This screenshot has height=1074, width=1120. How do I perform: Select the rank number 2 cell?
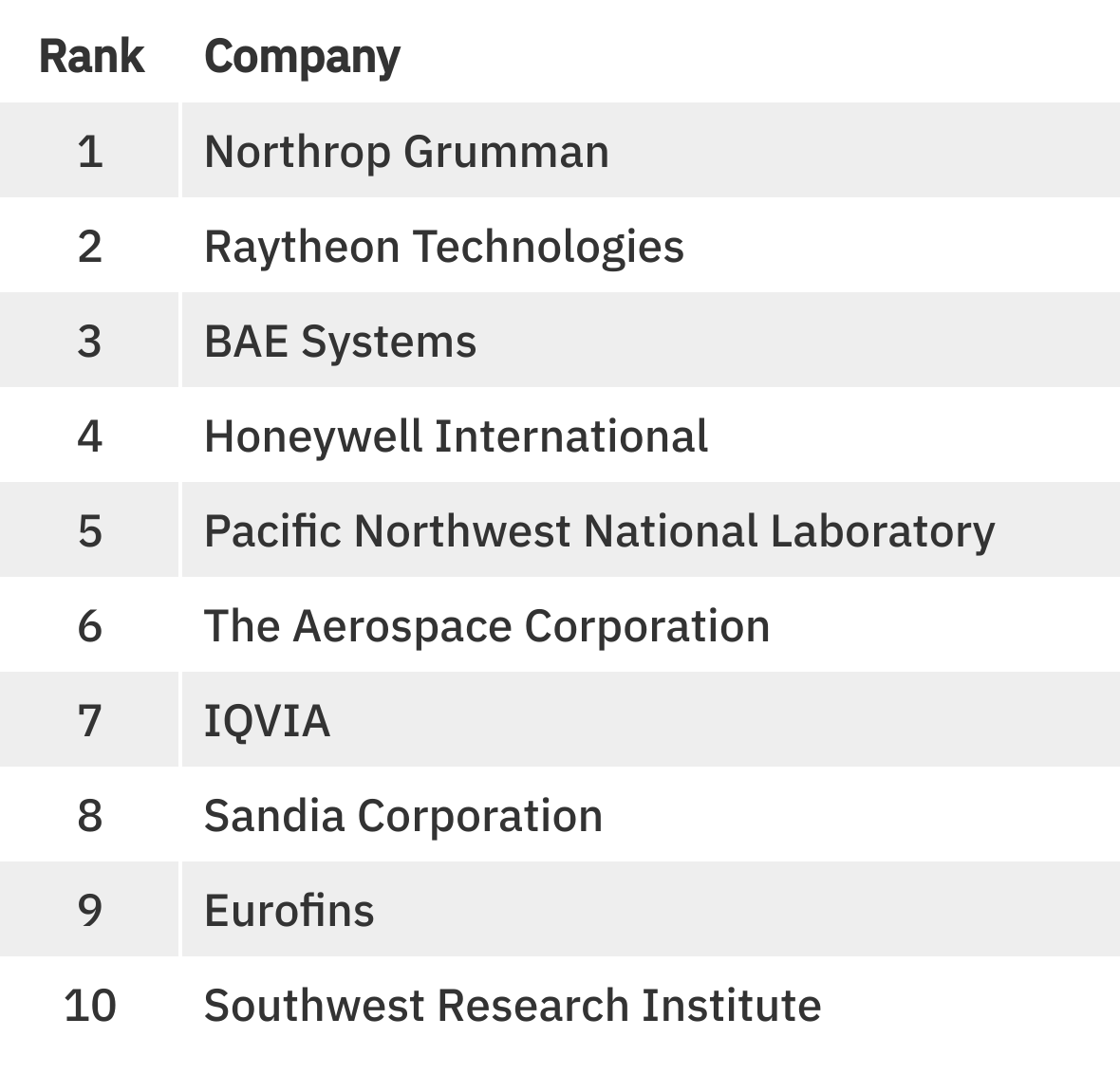(89, 247)
